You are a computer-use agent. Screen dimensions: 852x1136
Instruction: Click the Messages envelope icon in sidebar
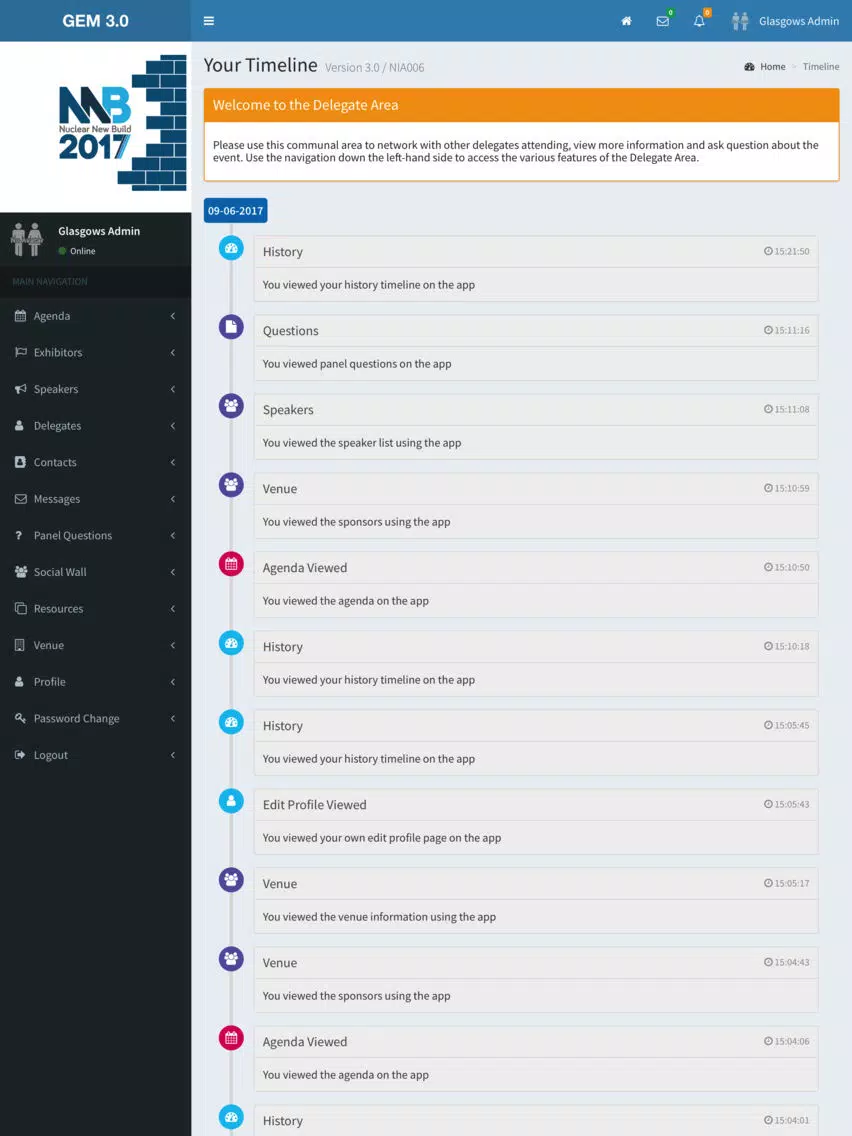click(x=20, y=498)
